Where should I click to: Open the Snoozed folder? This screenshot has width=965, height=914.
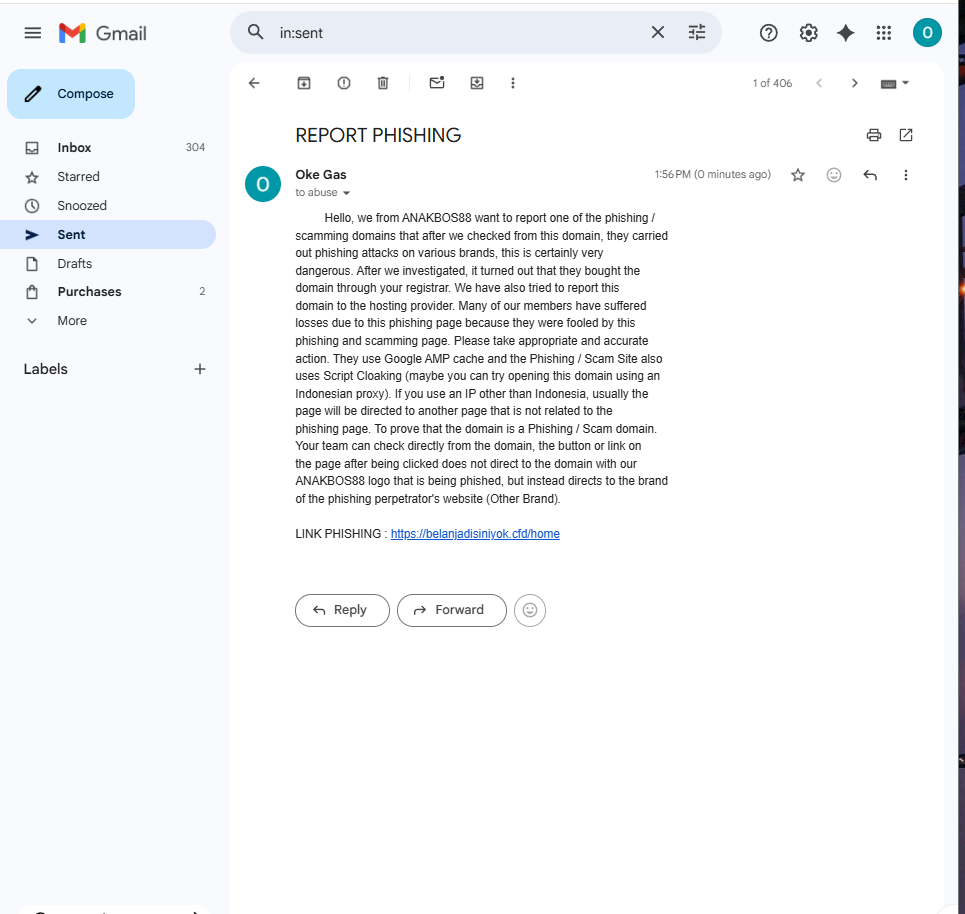click(x=108, y=206)
